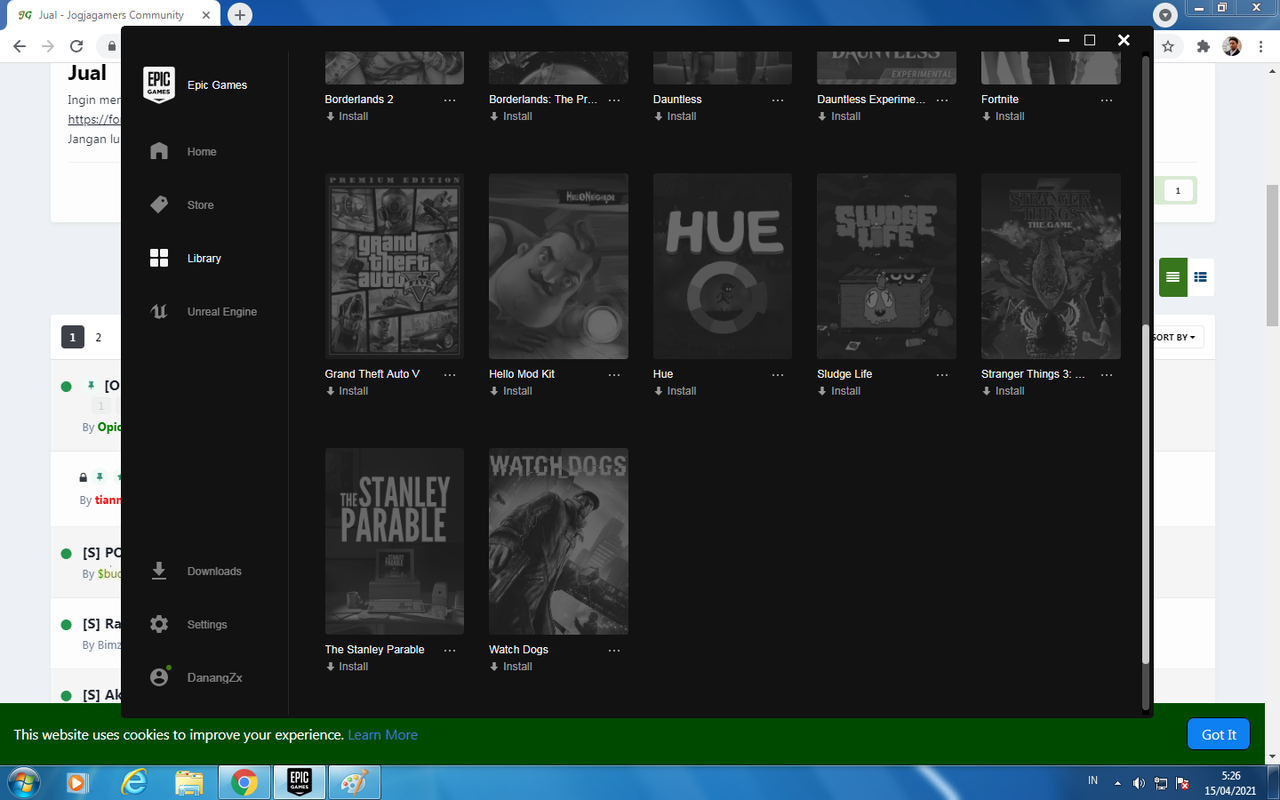Open options menu for Hue
The height and width of the screenshot is (800, 1280).
click(778, 375)
